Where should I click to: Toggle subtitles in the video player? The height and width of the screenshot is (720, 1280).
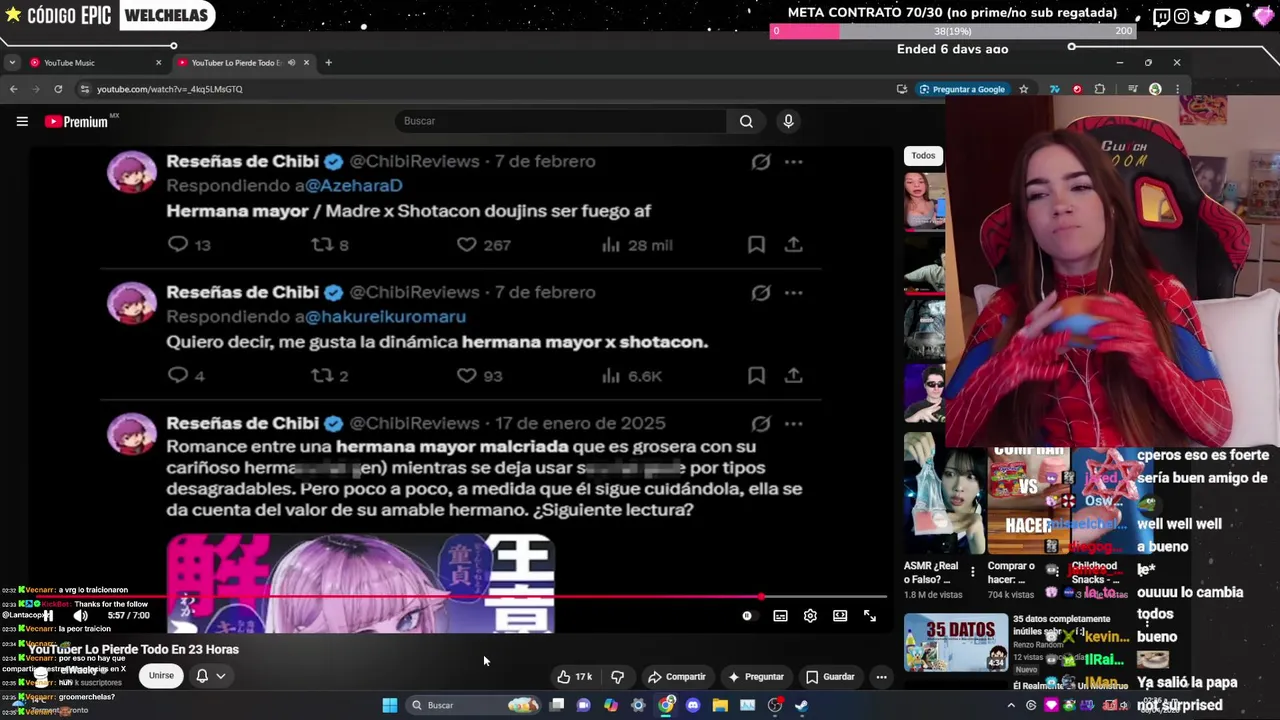click(x=780, y=616)
